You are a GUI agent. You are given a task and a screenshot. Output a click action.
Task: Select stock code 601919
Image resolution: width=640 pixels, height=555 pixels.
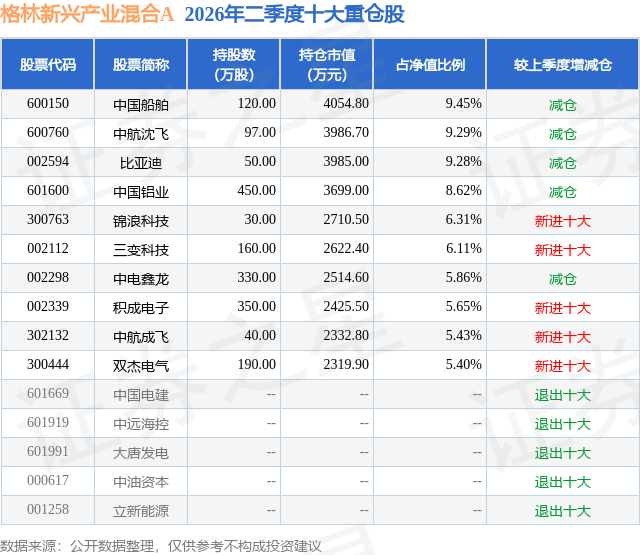(48, 422)
